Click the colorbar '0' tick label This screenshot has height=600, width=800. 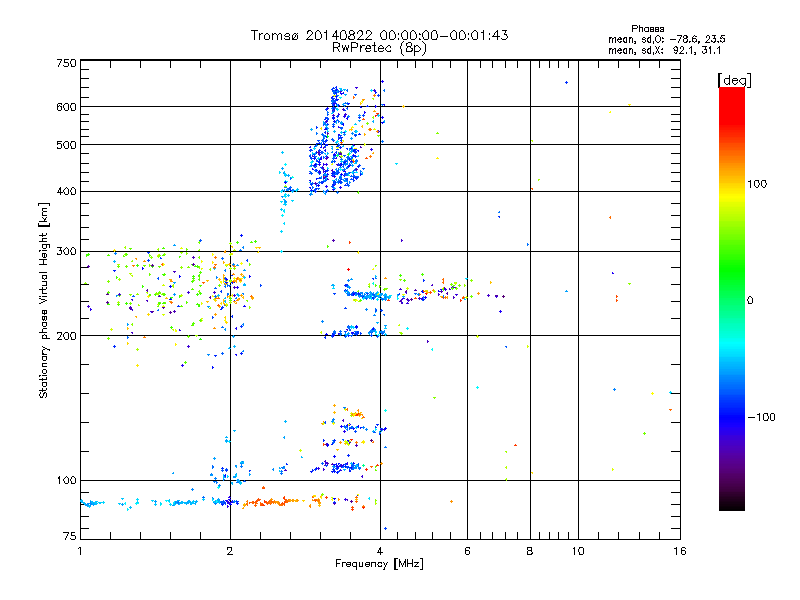(750, 300)
